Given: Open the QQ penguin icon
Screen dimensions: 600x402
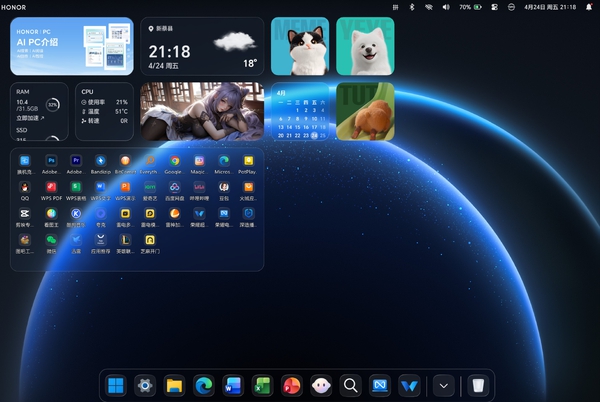Looking at the screenshot, I should pos(25,187).
